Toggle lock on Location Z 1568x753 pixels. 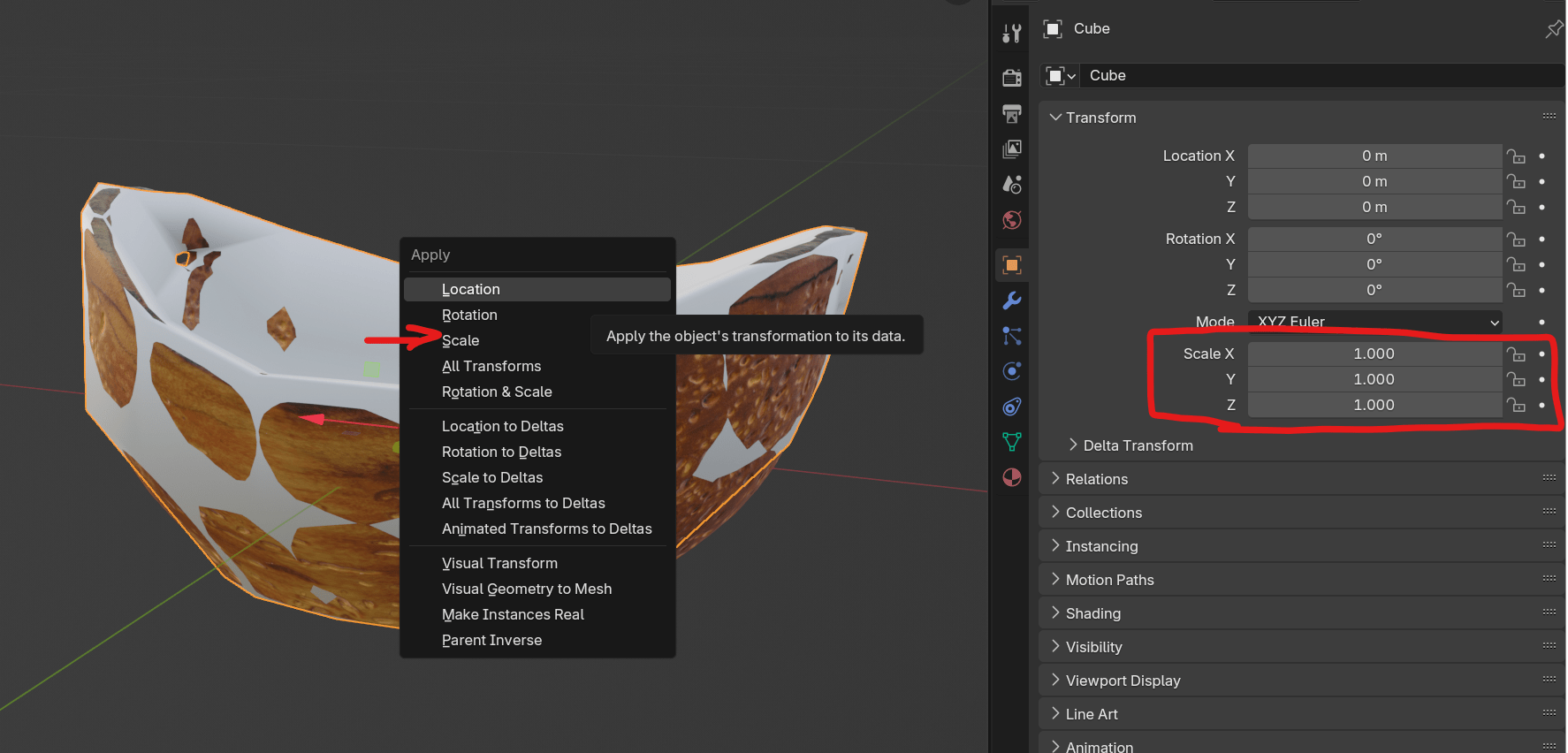click(x=1516, y=208)
